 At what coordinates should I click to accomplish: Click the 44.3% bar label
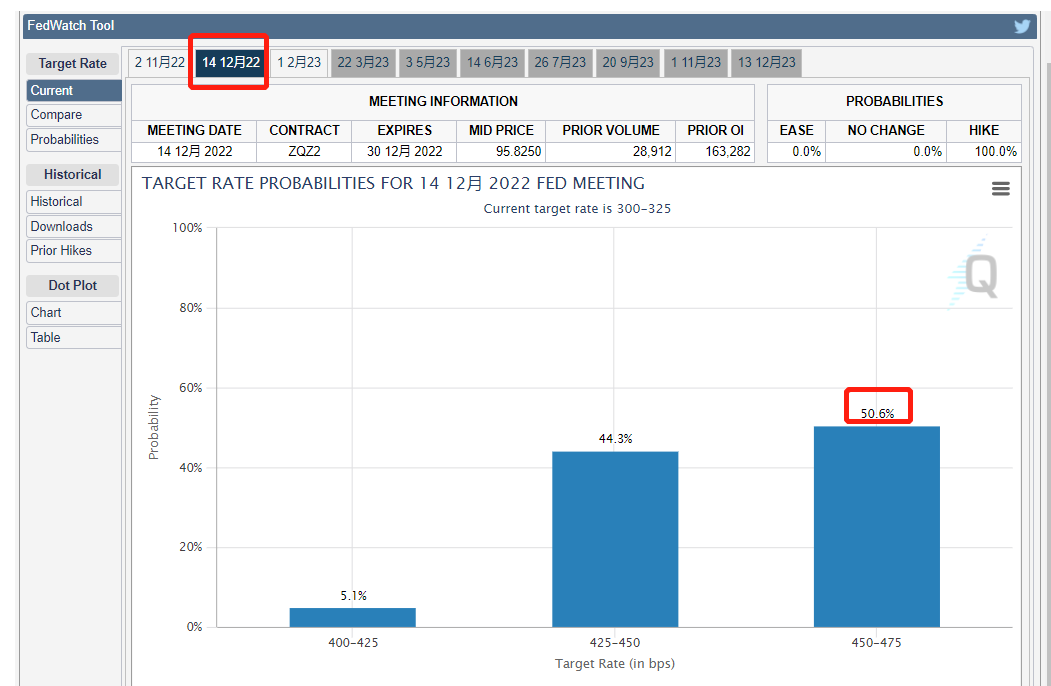615,439
